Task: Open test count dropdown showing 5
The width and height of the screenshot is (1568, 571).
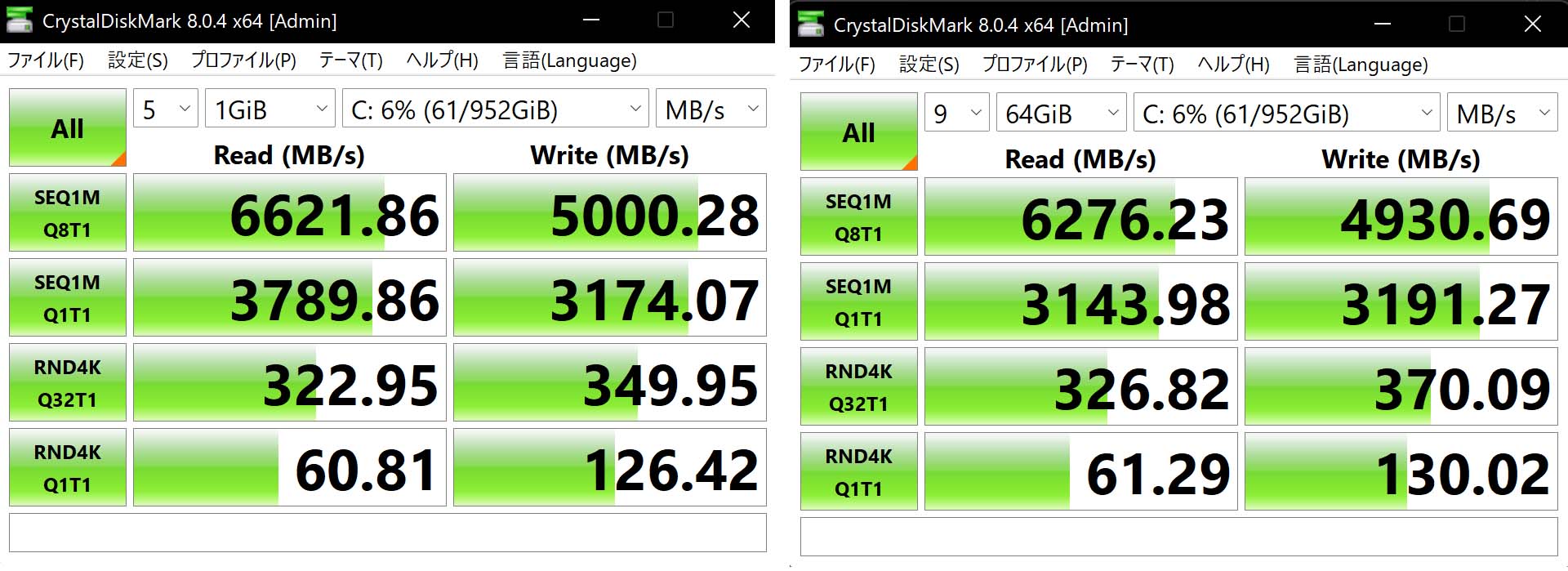Action: pos(166,108)
